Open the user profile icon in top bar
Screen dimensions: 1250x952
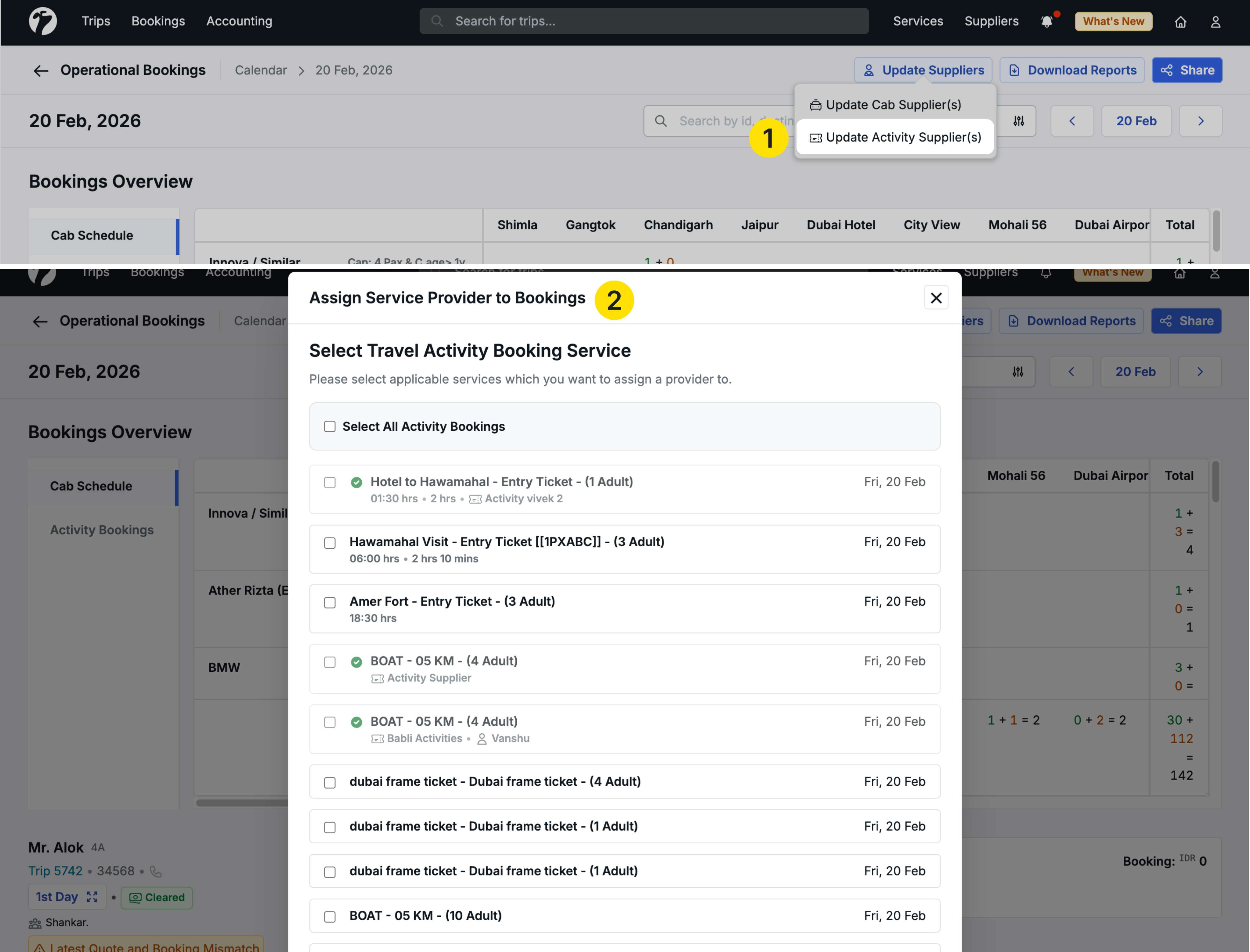click(x=1215, y=22)
